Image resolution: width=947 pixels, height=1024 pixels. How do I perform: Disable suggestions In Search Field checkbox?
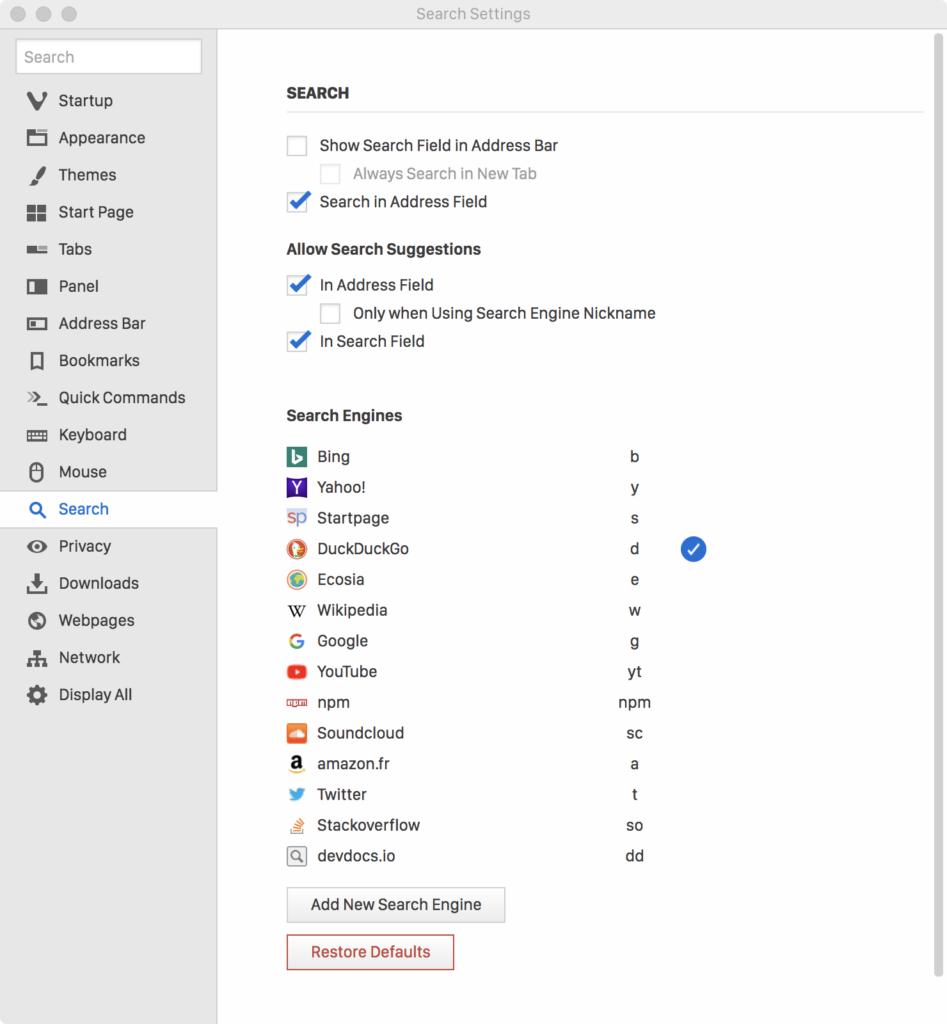[297, 342]
